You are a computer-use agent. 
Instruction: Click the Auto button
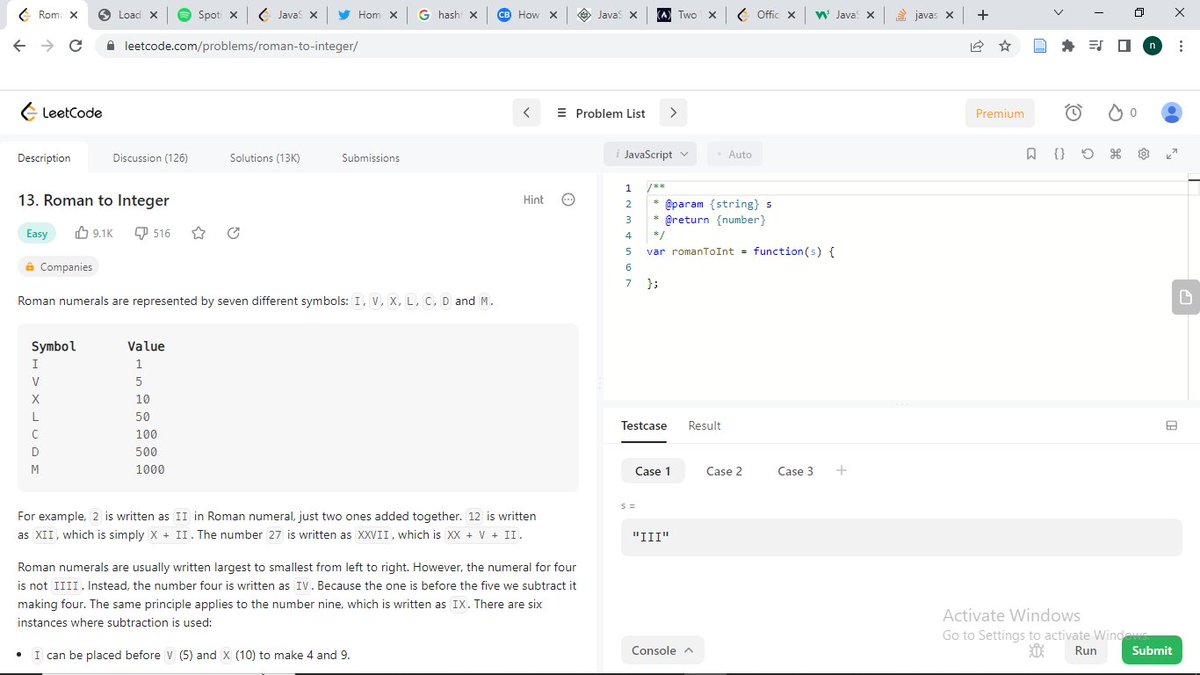tap(735, 154)
